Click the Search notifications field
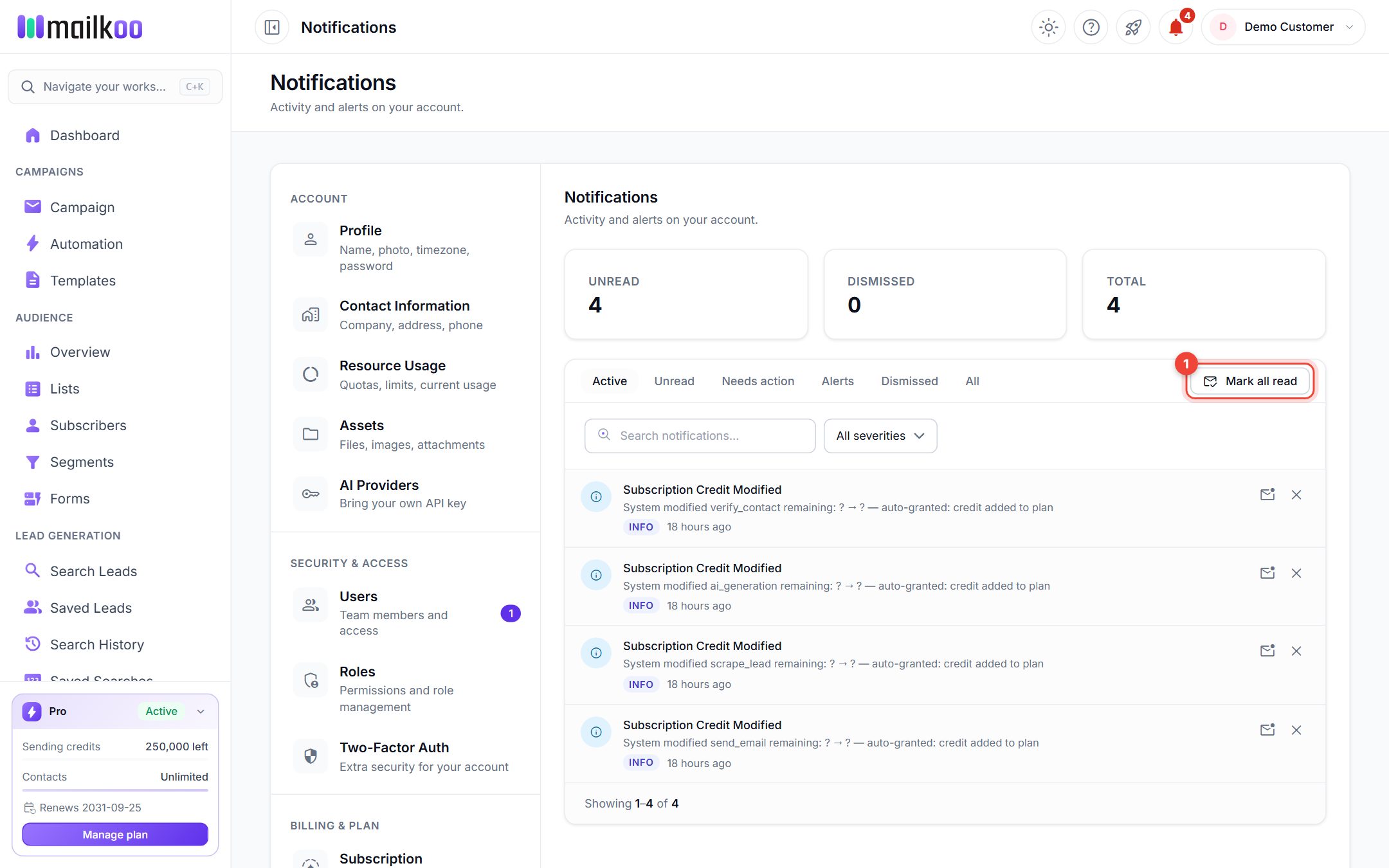Image resolution: width=1389 pixels, height=868 pixels. tap(700, 435)
